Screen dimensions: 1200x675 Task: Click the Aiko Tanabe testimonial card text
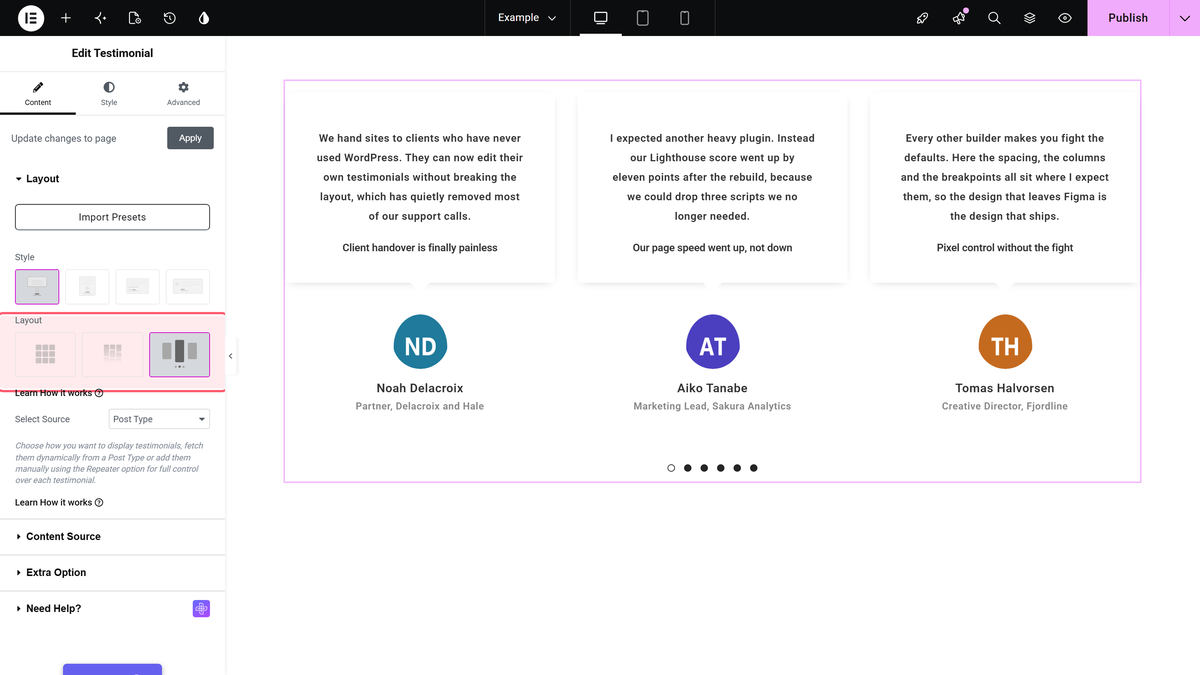coord(712,177)
